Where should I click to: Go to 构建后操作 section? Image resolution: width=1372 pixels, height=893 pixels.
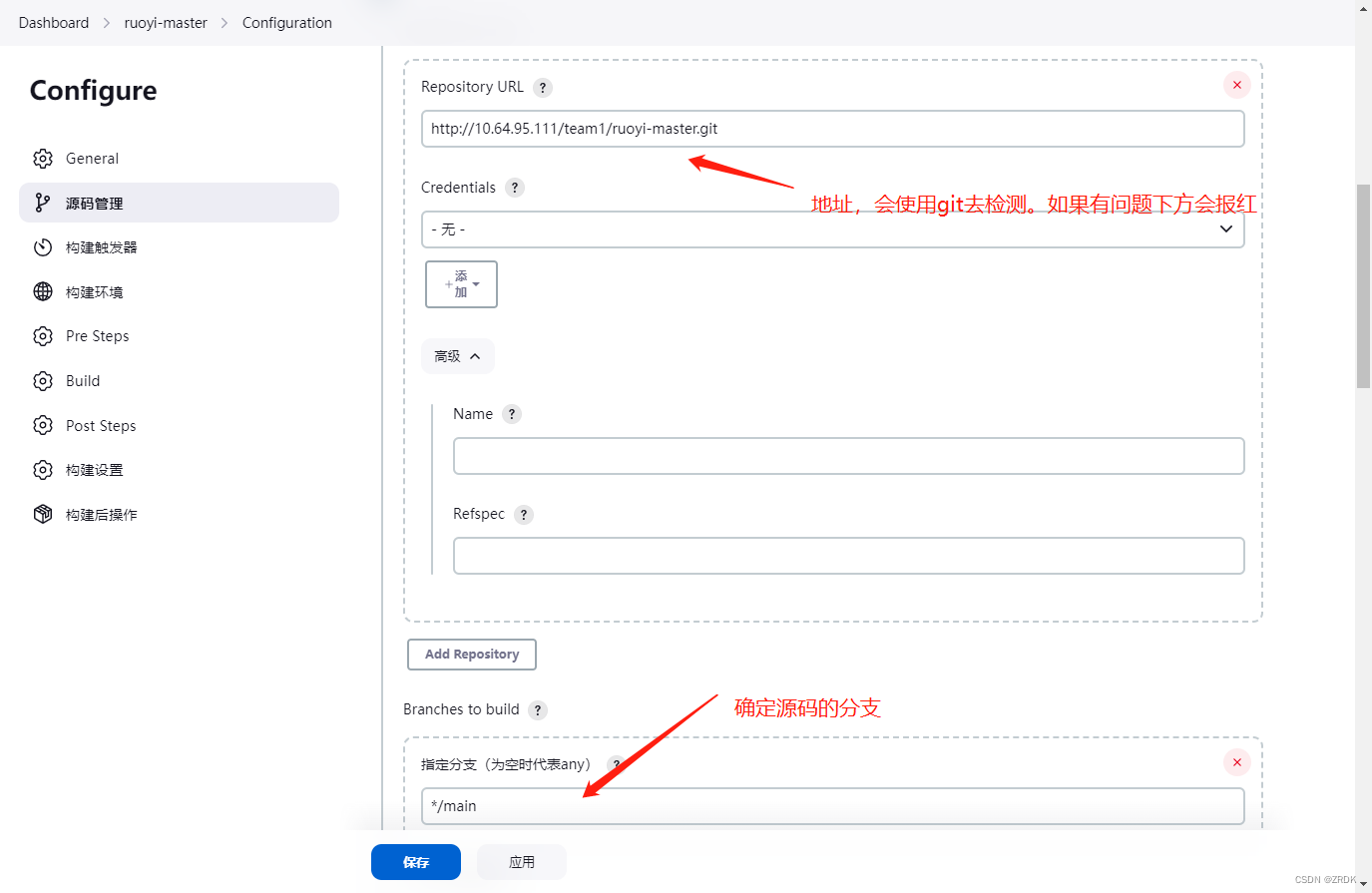coord(180,514)
